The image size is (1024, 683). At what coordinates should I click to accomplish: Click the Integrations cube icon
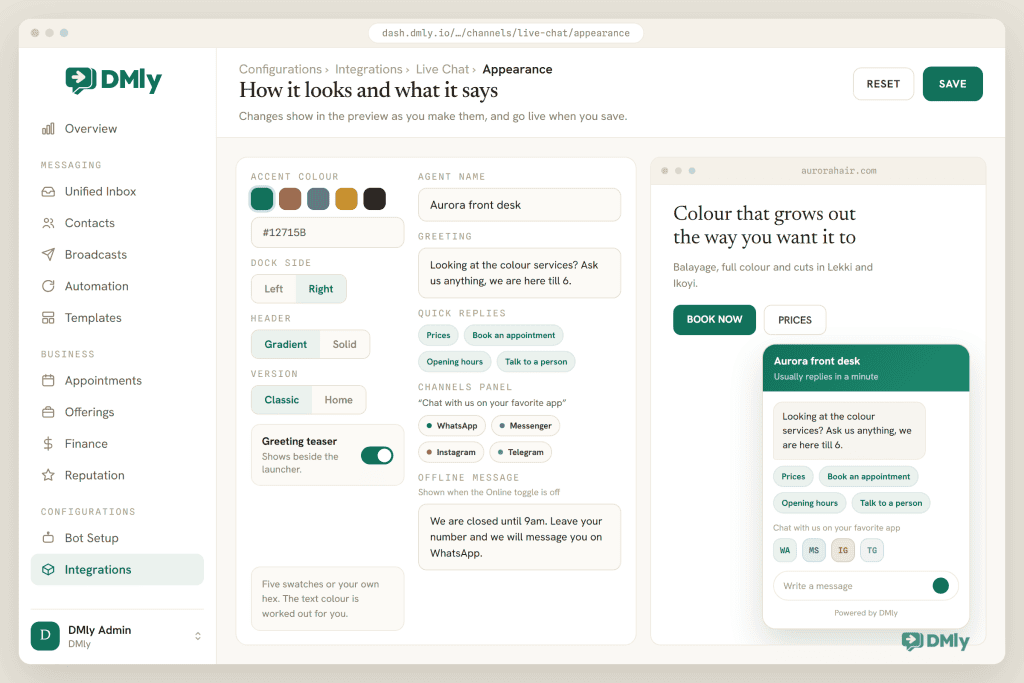point(48,569)
